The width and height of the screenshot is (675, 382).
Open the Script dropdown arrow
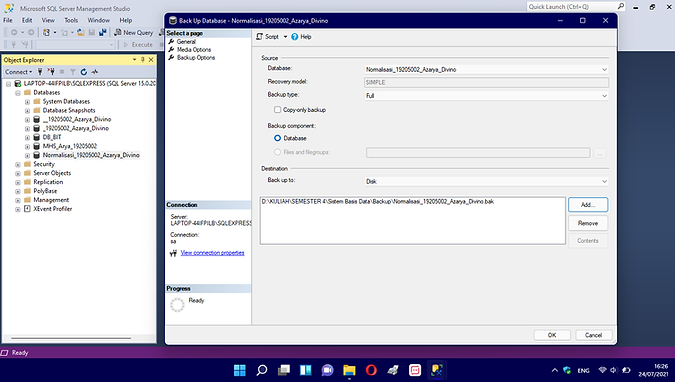[x=285, y=37]
